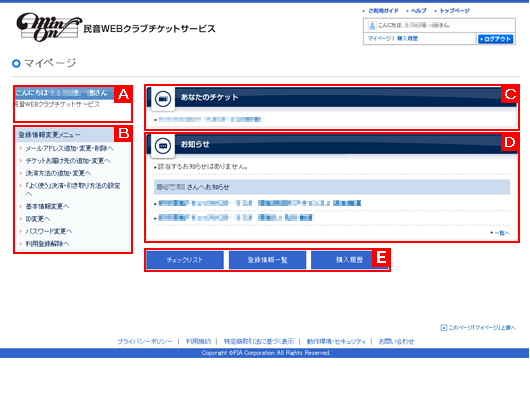Click the チェックリスト button
This screenshot has height=415, width=530.
185,260
